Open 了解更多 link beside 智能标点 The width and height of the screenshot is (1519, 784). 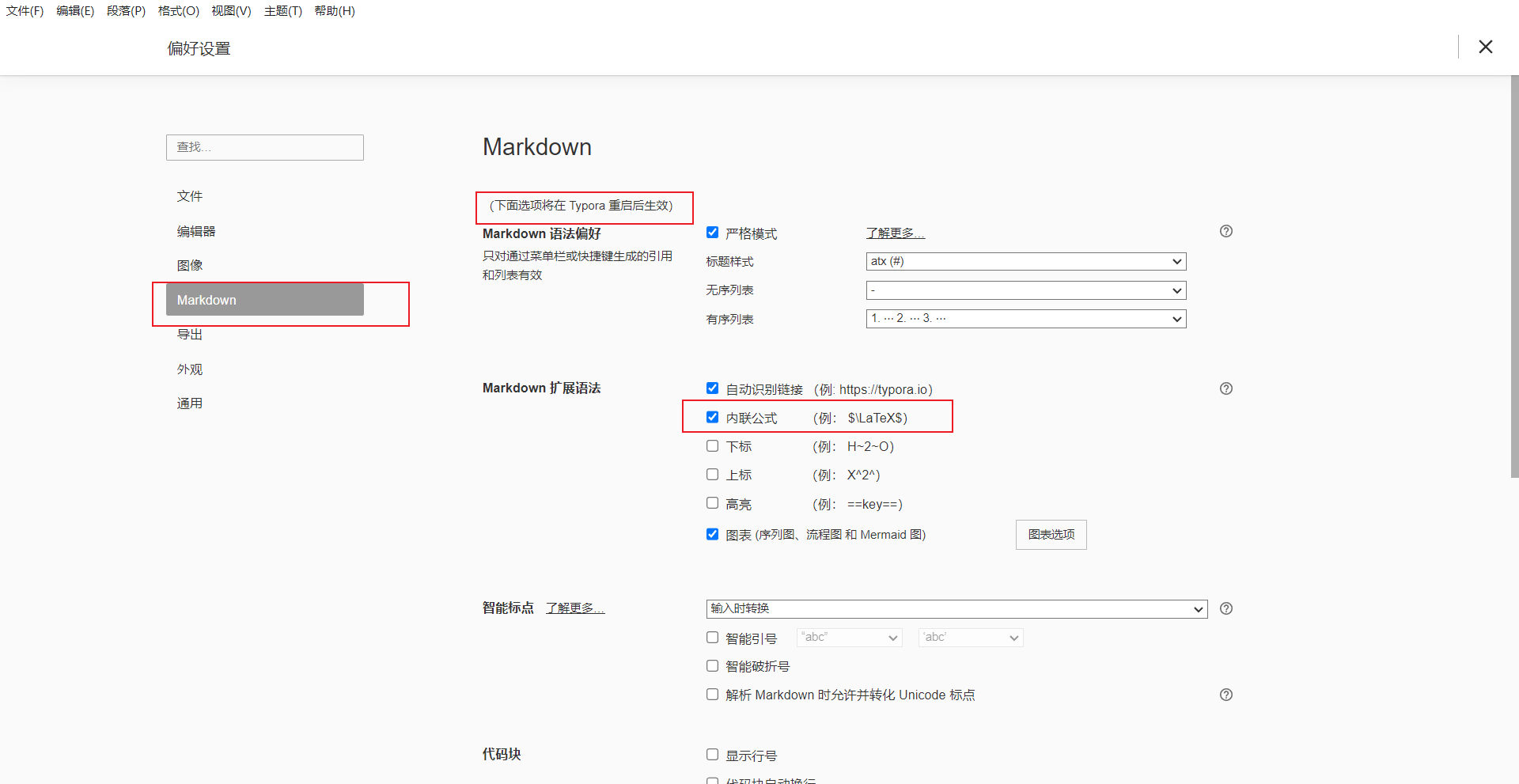pyautogui.click(x=575, y=608)
